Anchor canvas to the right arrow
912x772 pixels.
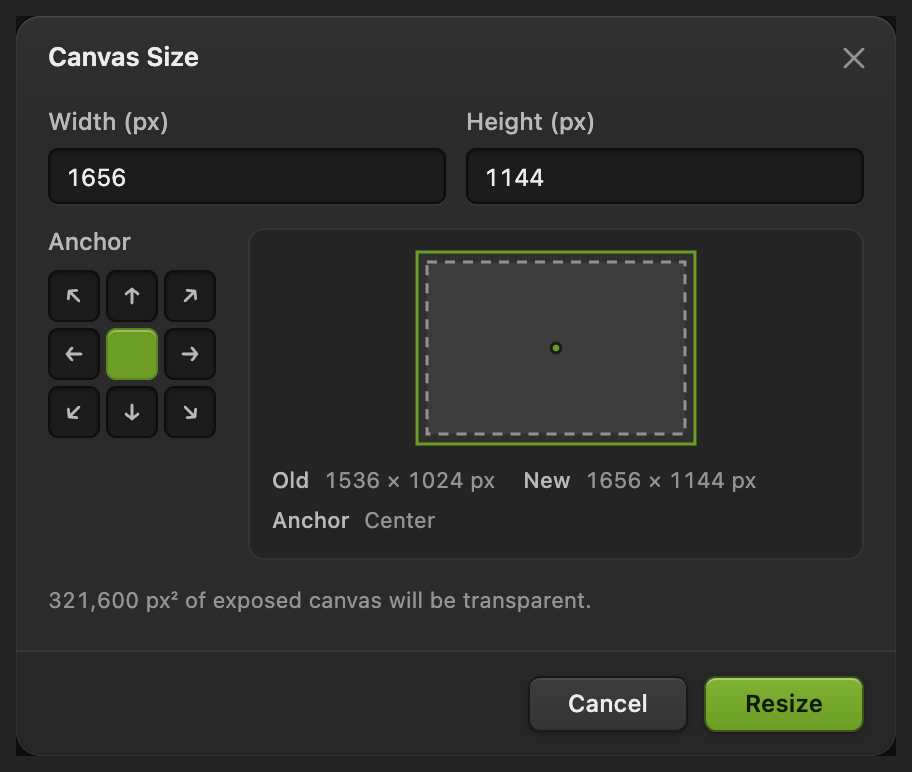(x=190, y=354)
